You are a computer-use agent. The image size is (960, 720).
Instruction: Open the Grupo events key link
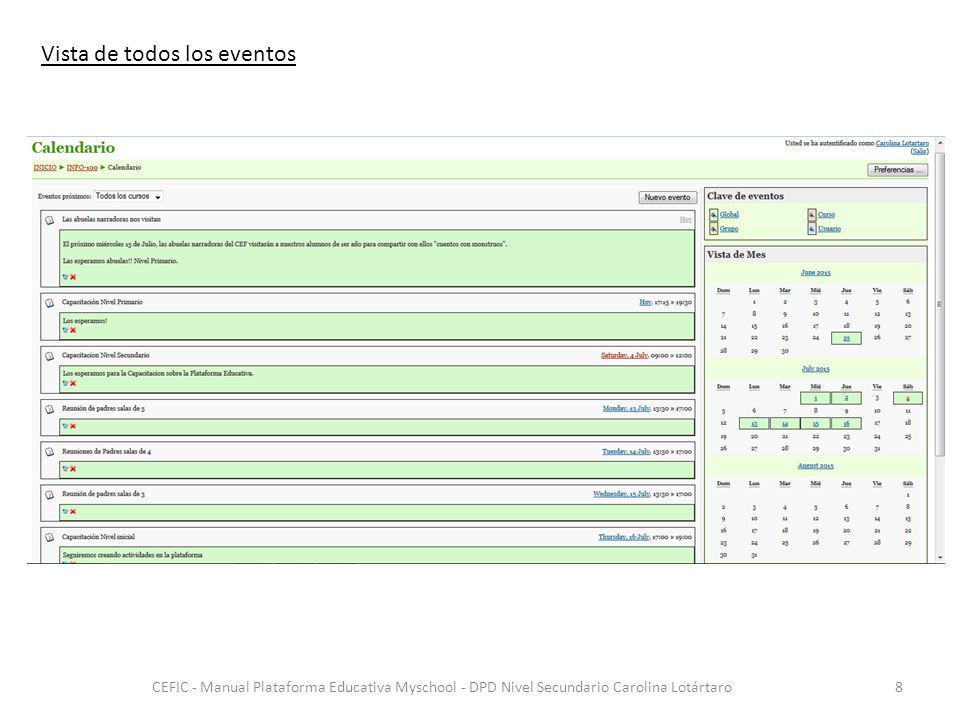729,228
